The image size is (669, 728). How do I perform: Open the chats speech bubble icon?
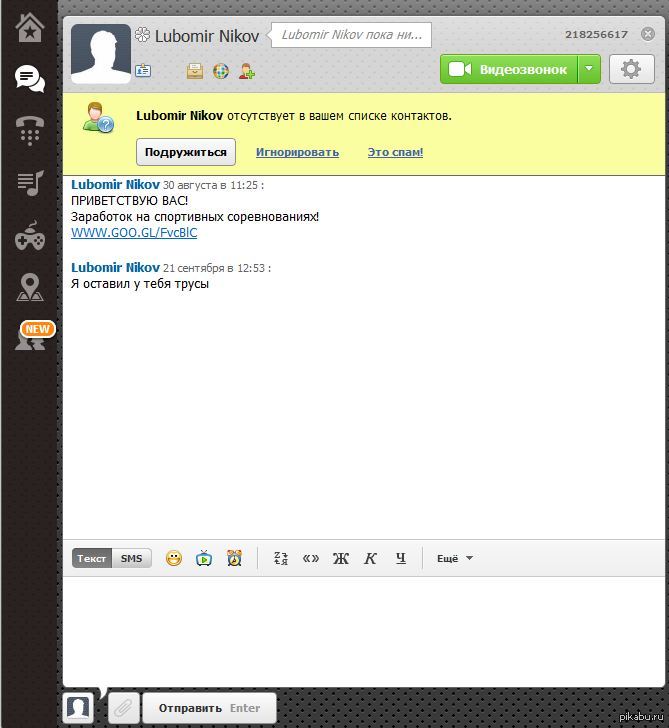click(x=30, y=79)
